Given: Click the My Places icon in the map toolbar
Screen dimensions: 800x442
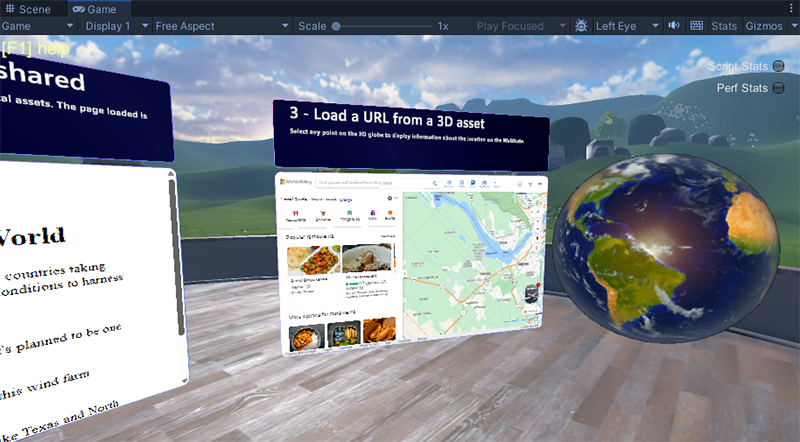Looking at the screenshot, I should [484, 183].
